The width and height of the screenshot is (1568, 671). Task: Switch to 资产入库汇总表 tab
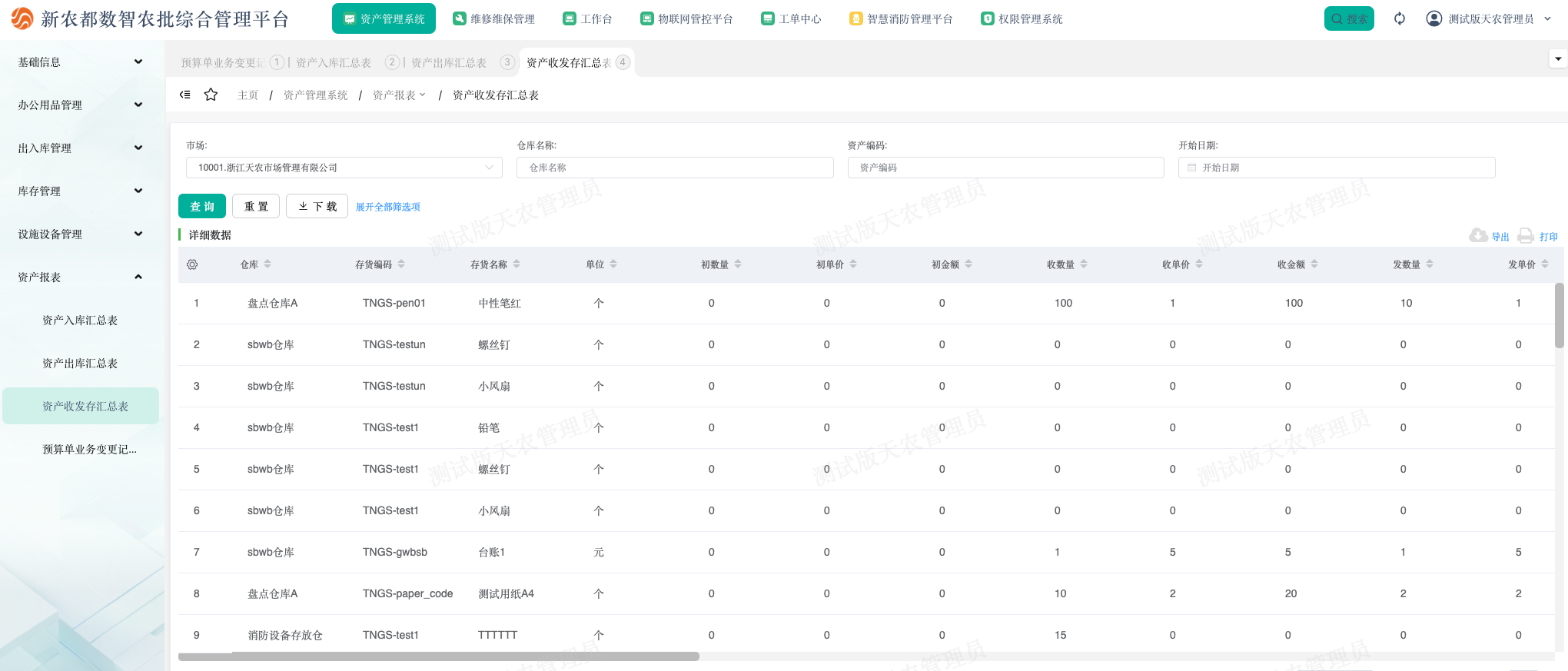click(x=334, y=63)
